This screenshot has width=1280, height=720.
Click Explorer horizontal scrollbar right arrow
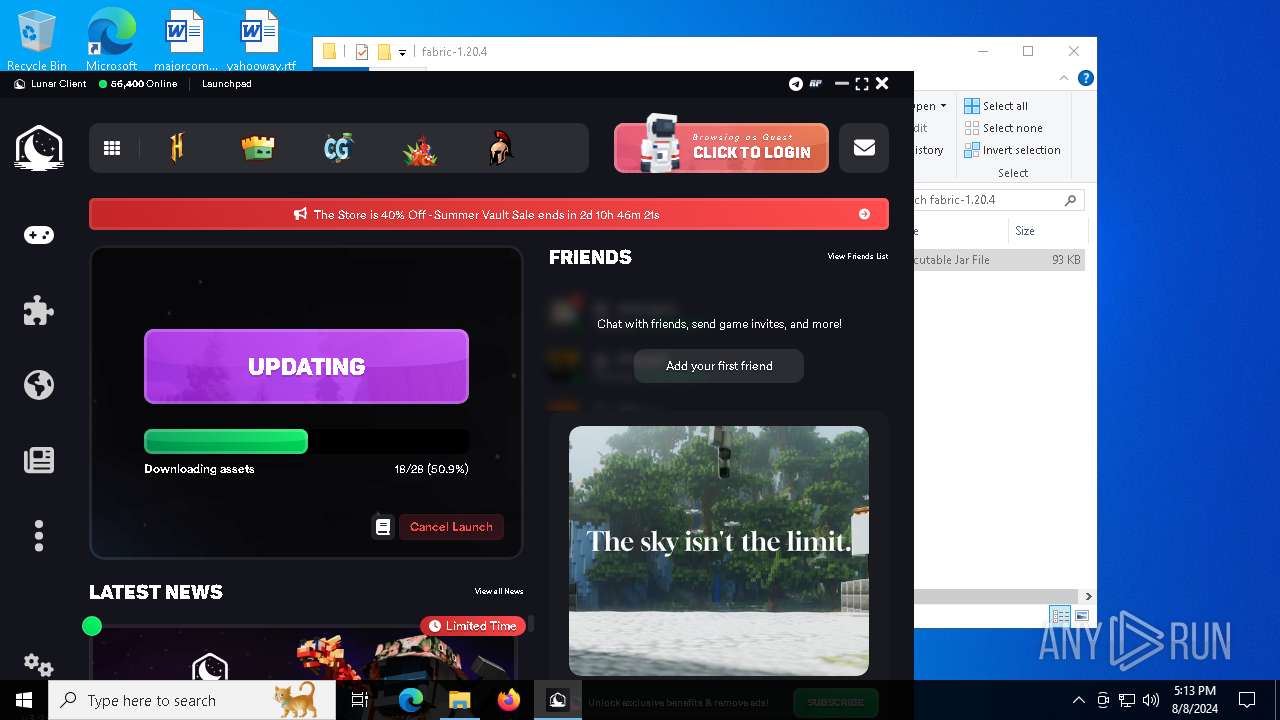[x=1088, y=596]
